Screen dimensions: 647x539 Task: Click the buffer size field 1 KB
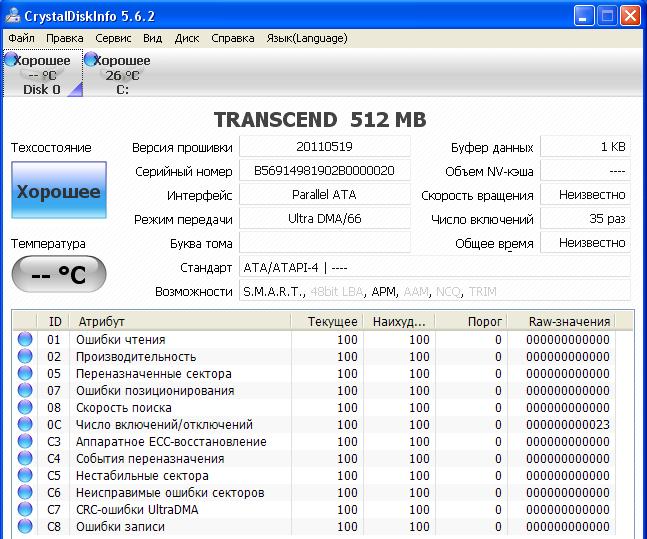point(586,147)
